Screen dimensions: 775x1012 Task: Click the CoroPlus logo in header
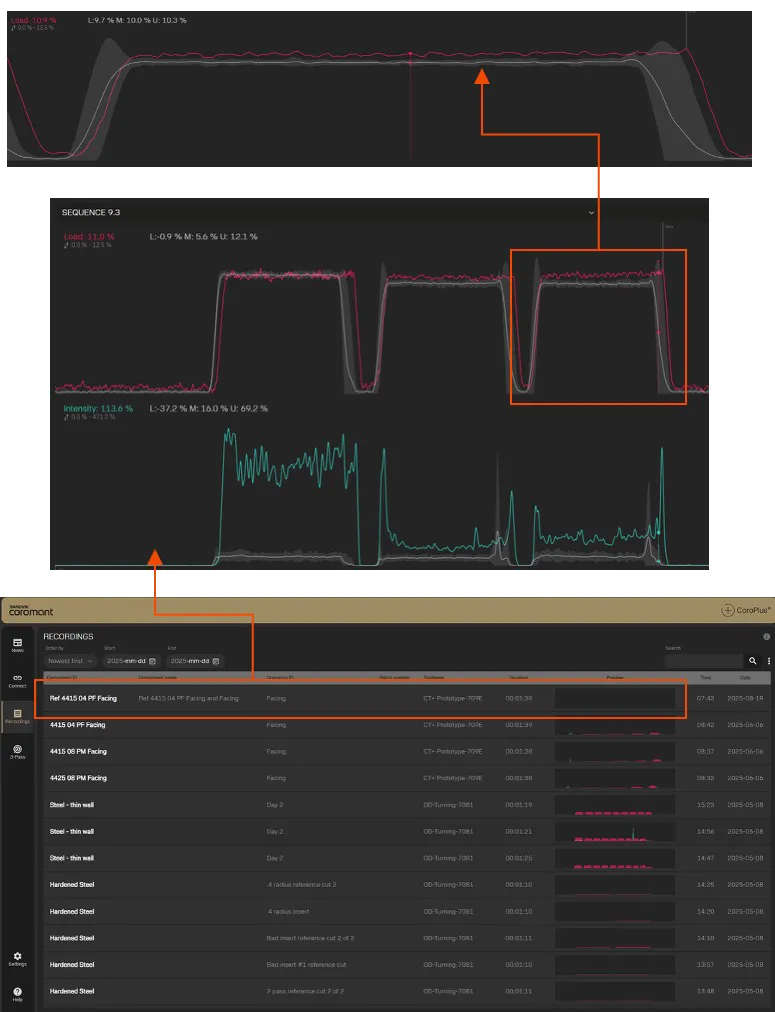[745, 610]
